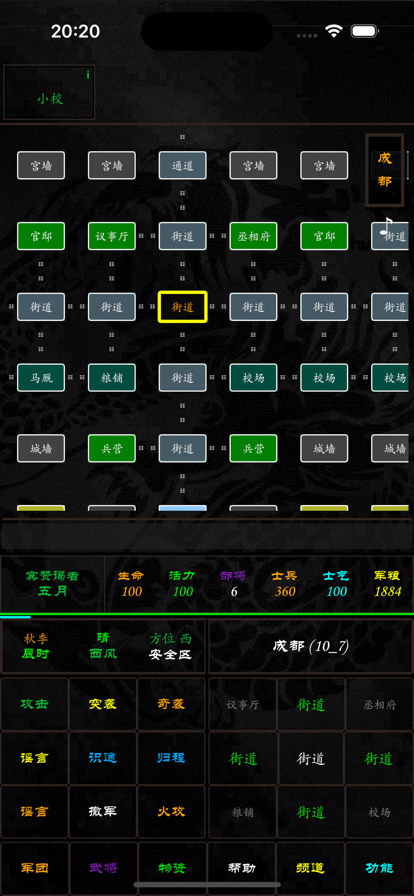Screen dimensions: 414x896
Task: Open the 物资 supplies menu
Action: [x=172, y=867]
